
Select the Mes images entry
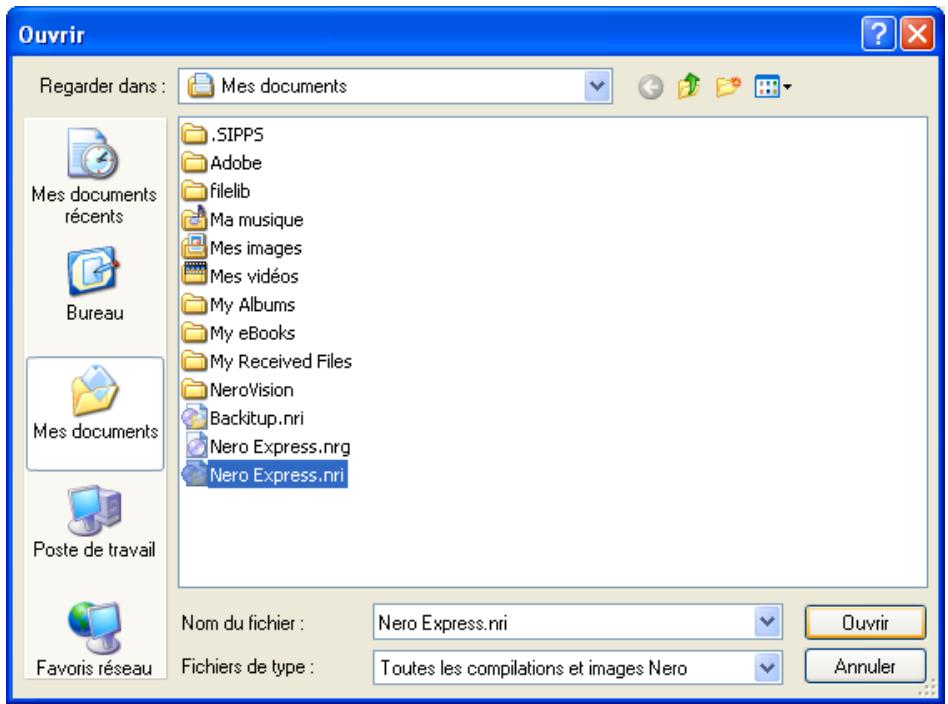point(256,248)
